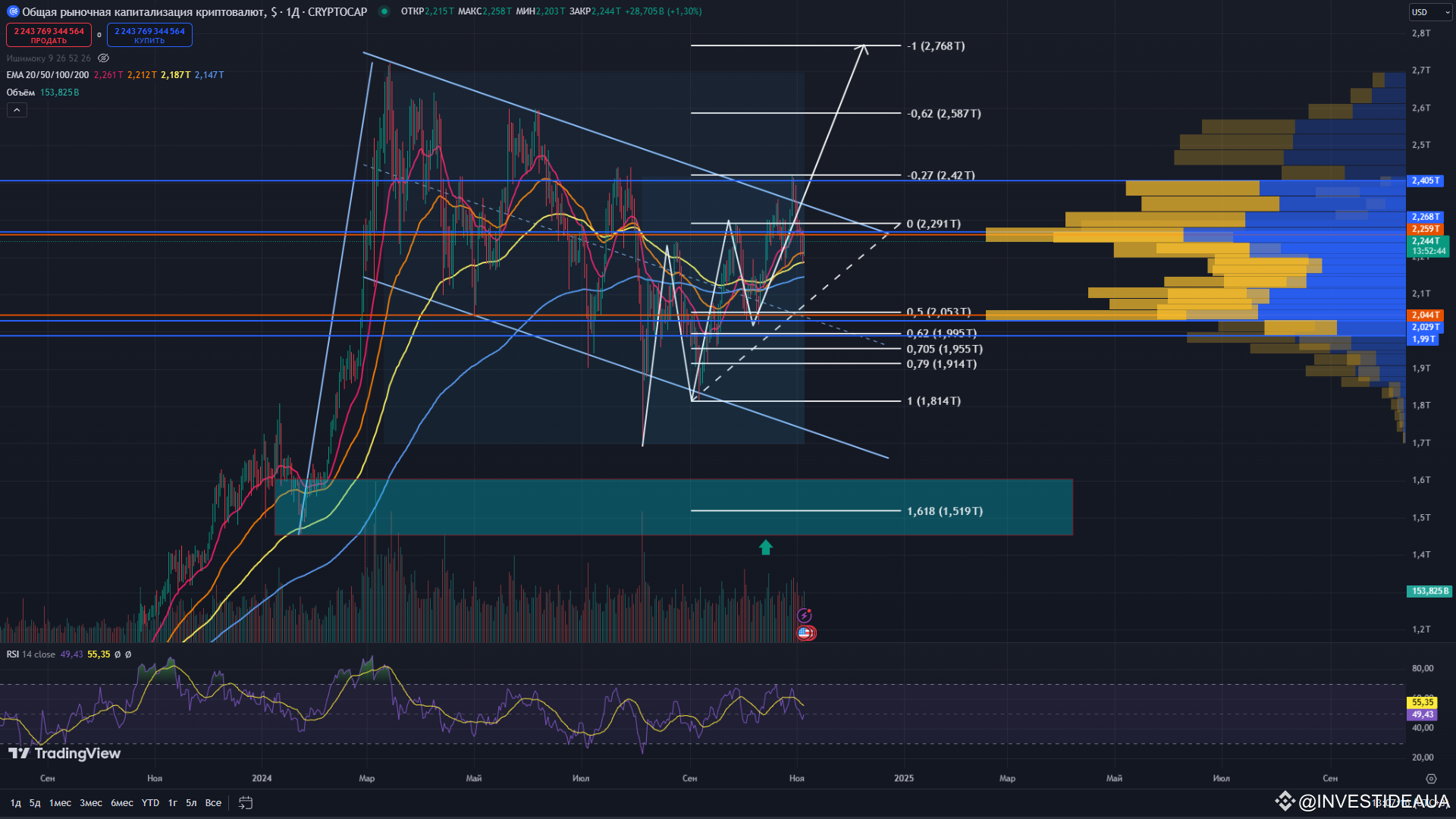Collapse the indicator legend chevron
The width and height of the screenshot is (1456, 819).
tap(17, 110)
